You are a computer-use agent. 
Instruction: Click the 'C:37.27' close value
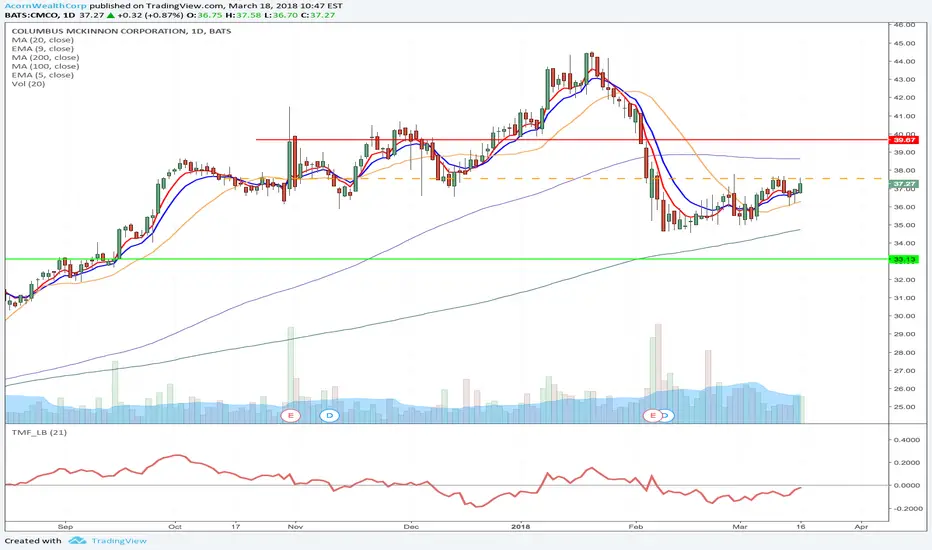[319, 15]
